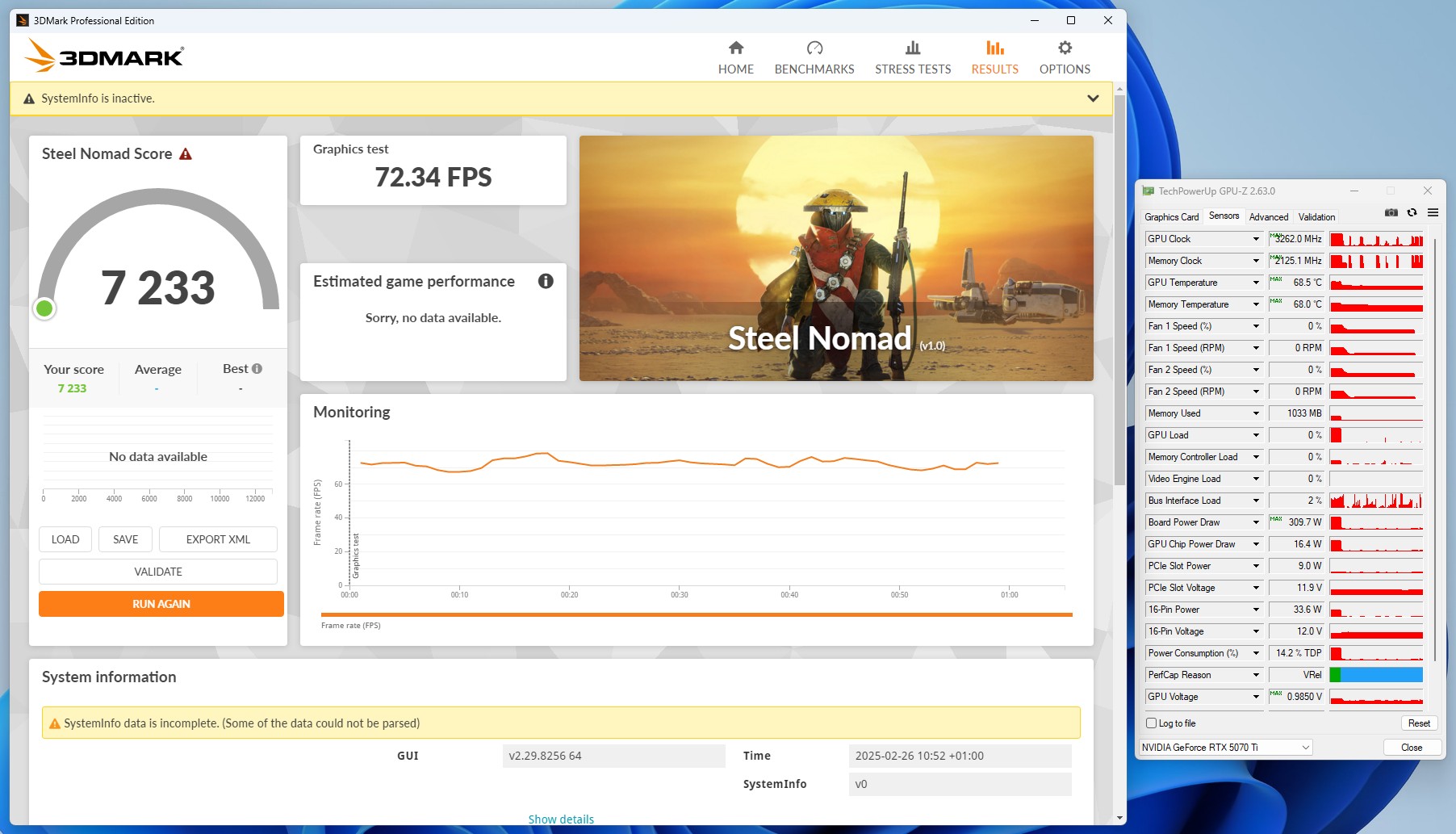This screenshot has height=834, width=1456.
Task: Click the Reset button in GPU-Z
Action: (x=1419, y=723)
